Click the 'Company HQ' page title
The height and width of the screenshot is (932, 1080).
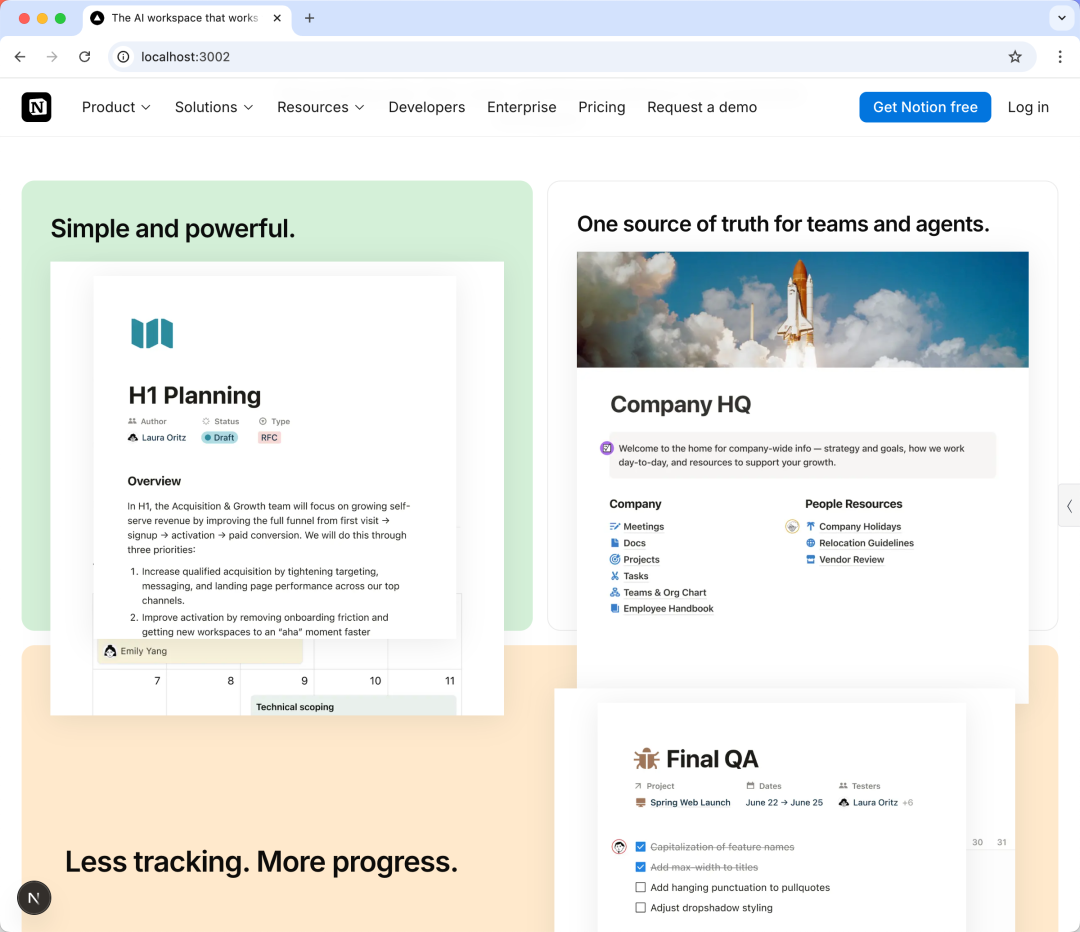tap(681, 404)
